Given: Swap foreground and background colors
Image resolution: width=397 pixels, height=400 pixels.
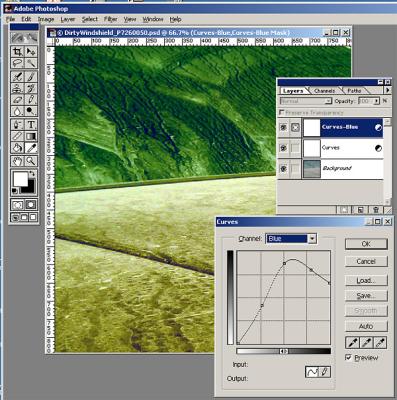Looking at the screenshot, I should click(32, 174).
